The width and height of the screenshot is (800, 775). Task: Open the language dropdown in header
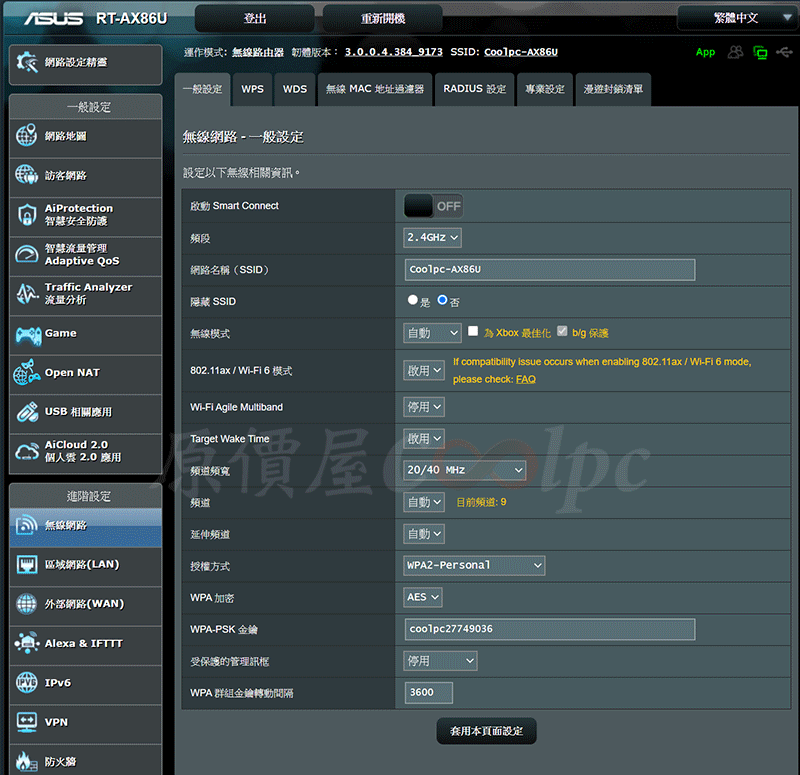point(737,18)
